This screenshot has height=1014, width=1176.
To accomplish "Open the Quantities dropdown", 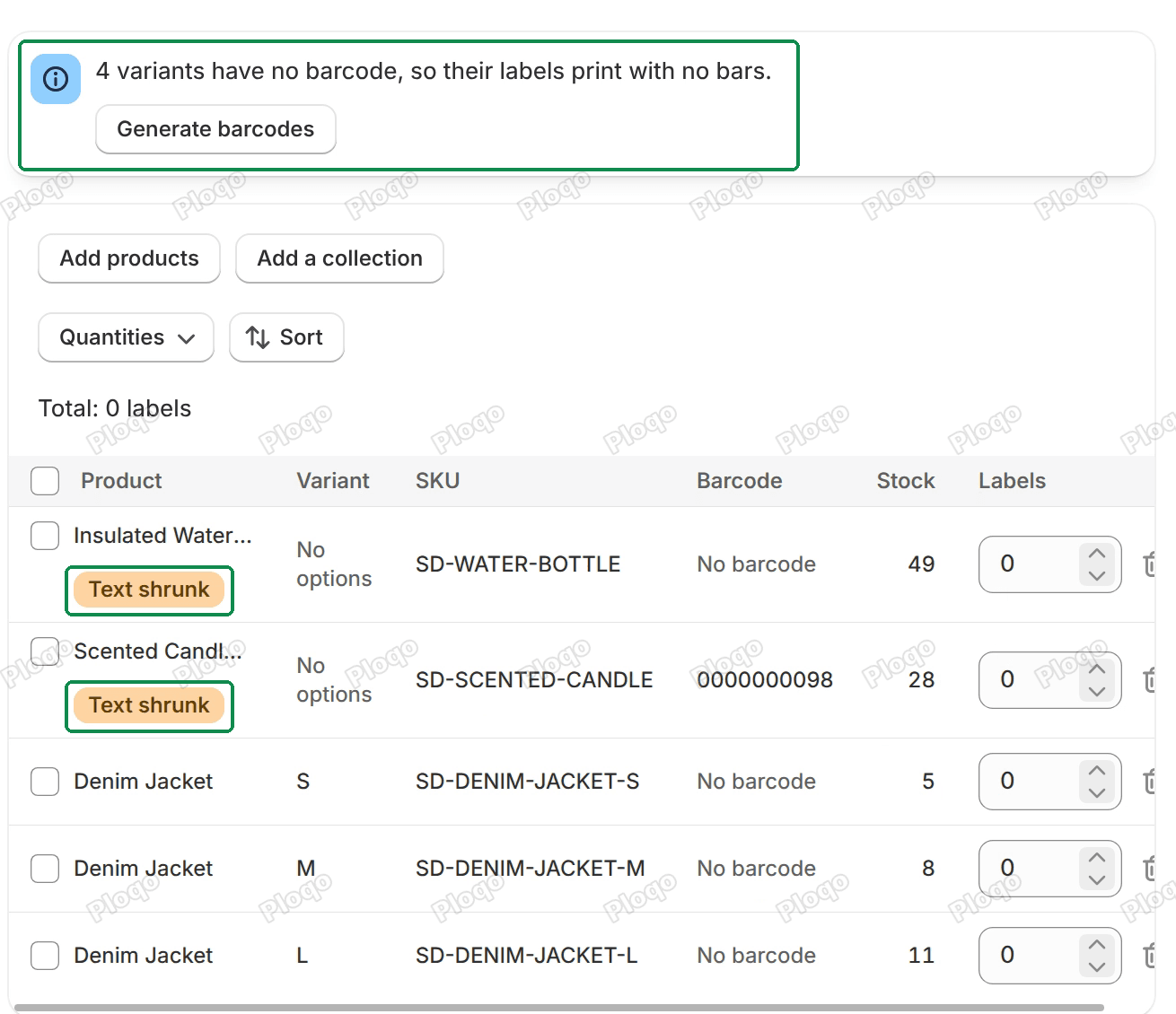I will pyautogui.click(x=127, y=337).
